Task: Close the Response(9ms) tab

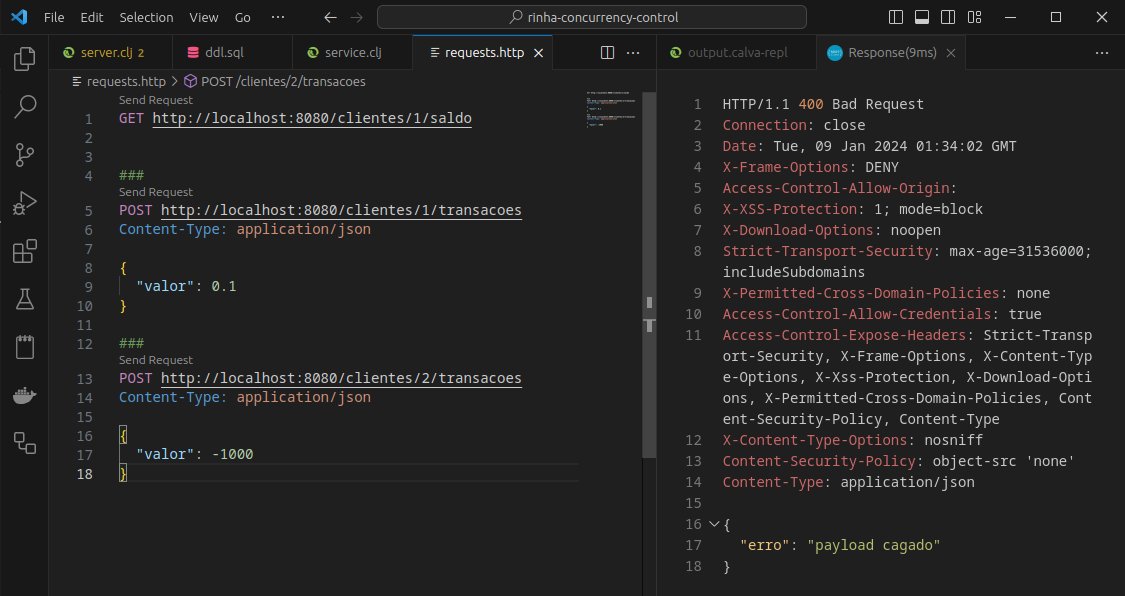Action: [x=951, y=52]
